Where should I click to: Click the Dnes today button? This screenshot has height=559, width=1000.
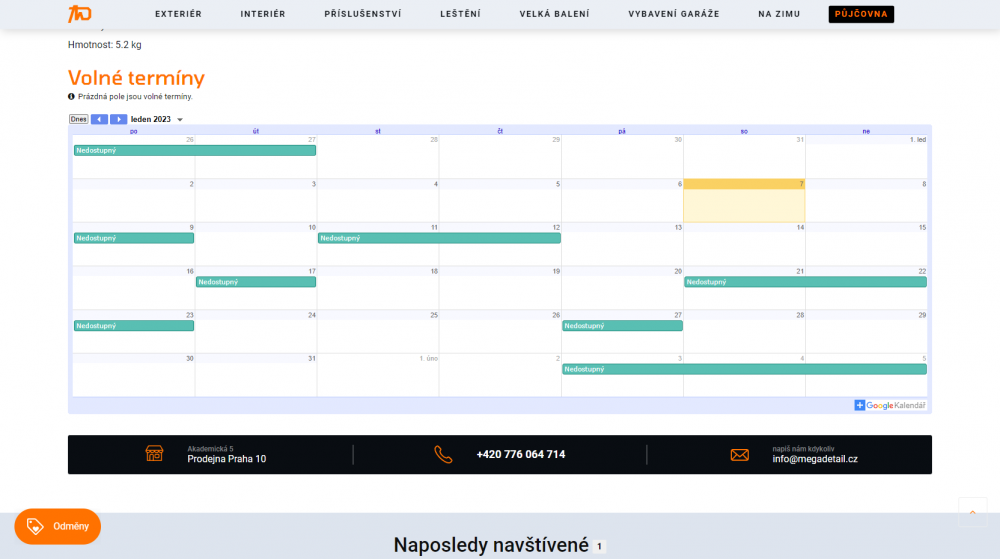(x=78, y=119)
